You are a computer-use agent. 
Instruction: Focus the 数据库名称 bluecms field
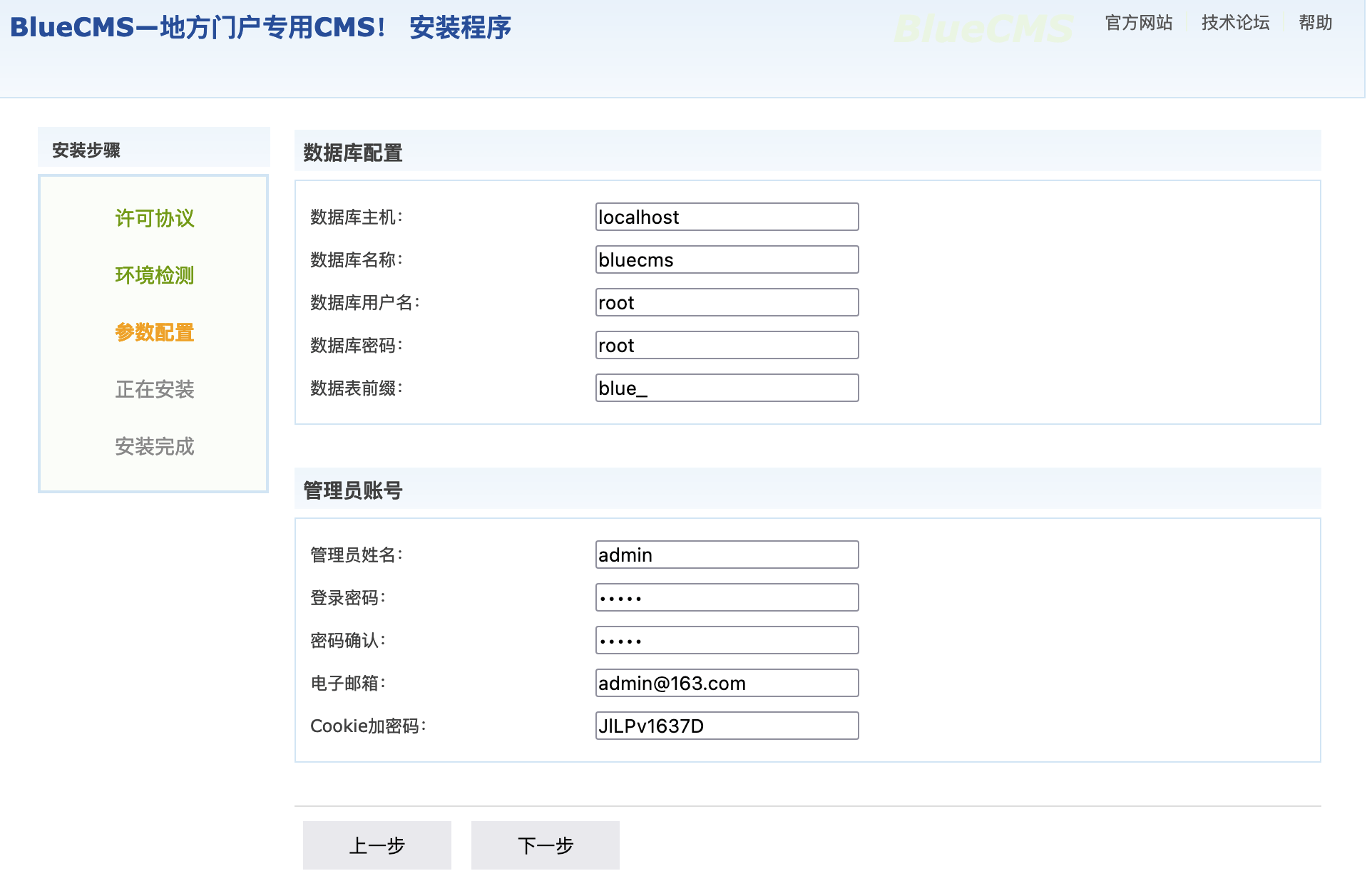tap(726, 259)
